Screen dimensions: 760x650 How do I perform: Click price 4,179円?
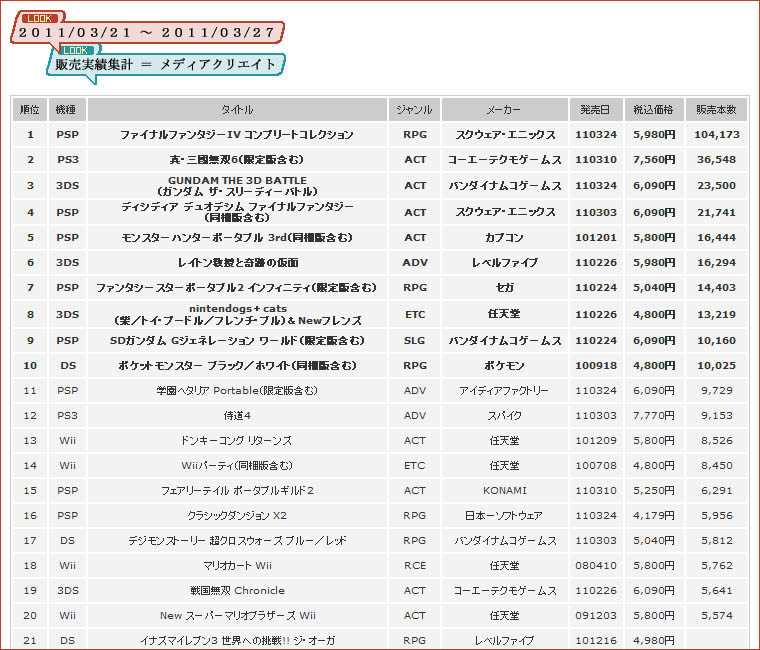[x=654, y=515]
